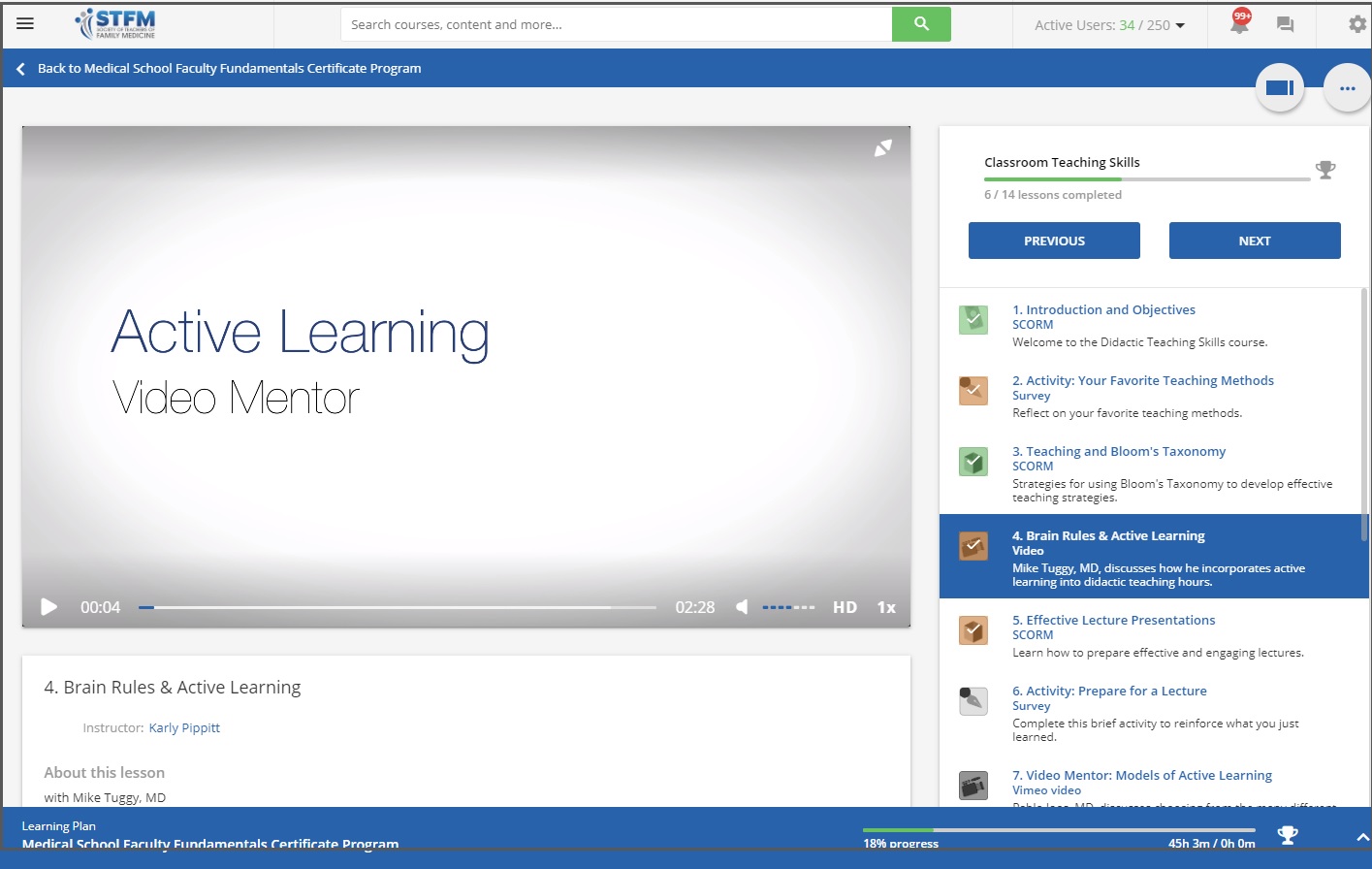This screenshot has width=1372, height=869.
Task: Open lesson 3. Teaching and Bloom's Taxonomy
Action: click(x=1119, y=452)
